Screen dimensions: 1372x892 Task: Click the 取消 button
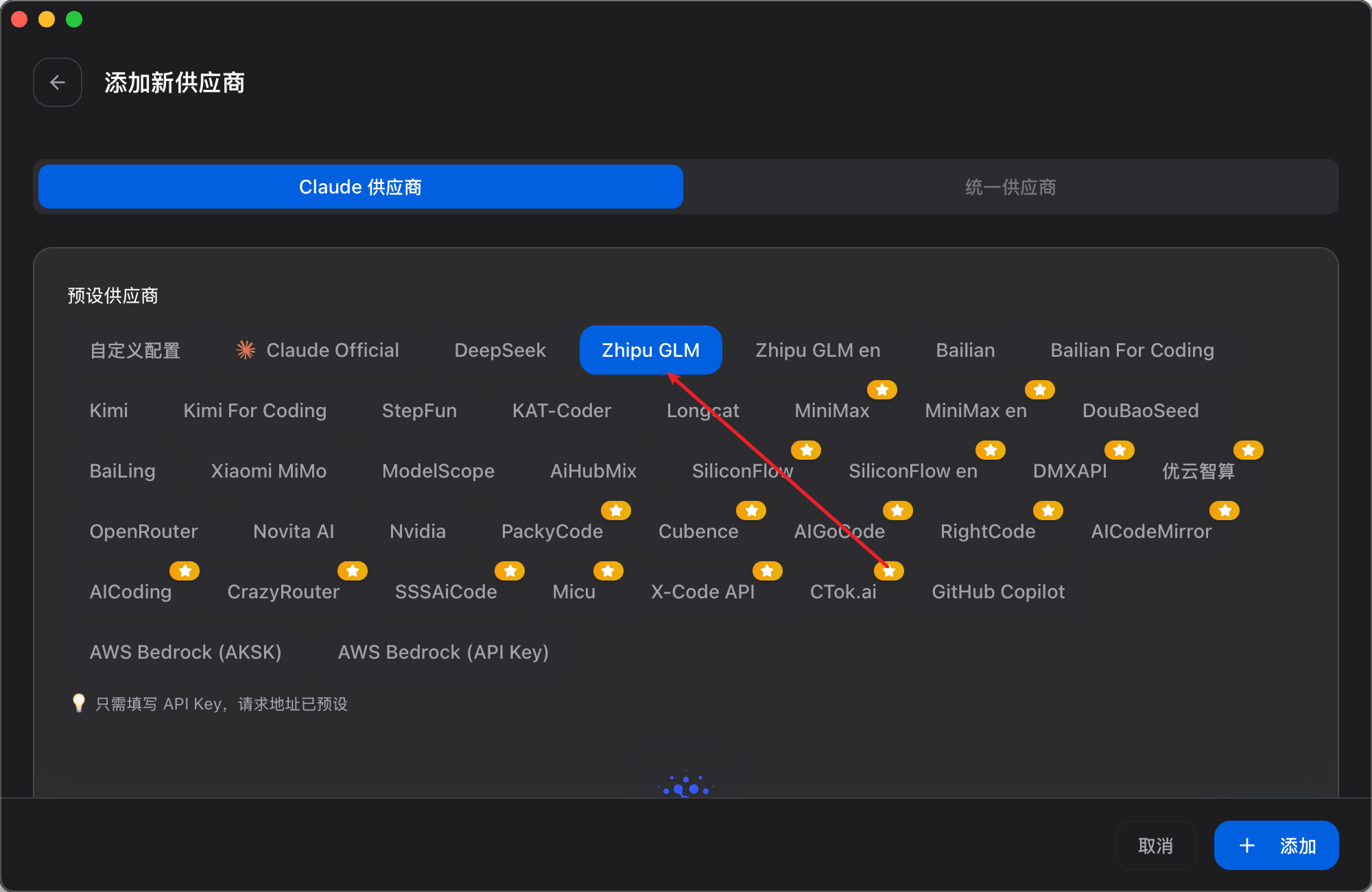[x=1155, y=845]
